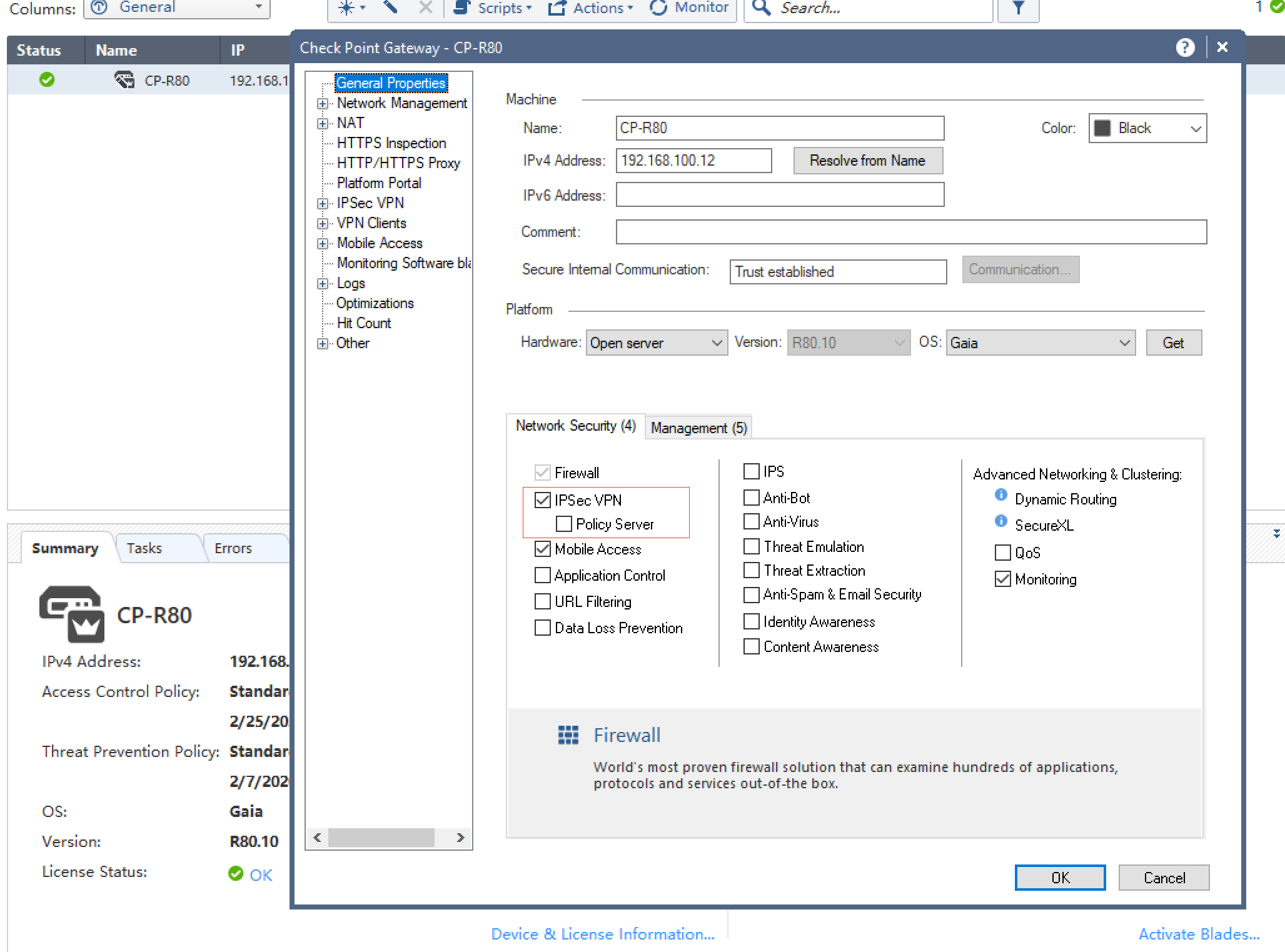Open the dialog help question icon
Screen dimensions: 1285x952
click(x=1184, y=48)
